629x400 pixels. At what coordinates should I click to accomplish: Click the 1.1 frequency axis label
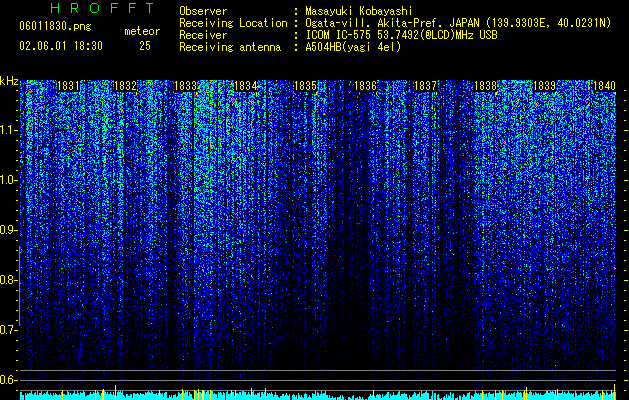click(x=8, y=130)
